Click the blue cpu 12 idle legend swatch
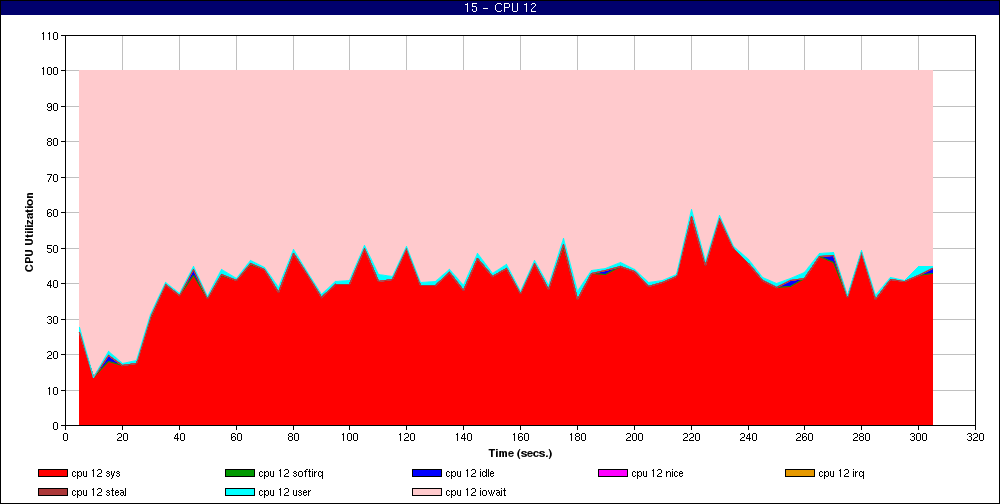 click(427, 473)
